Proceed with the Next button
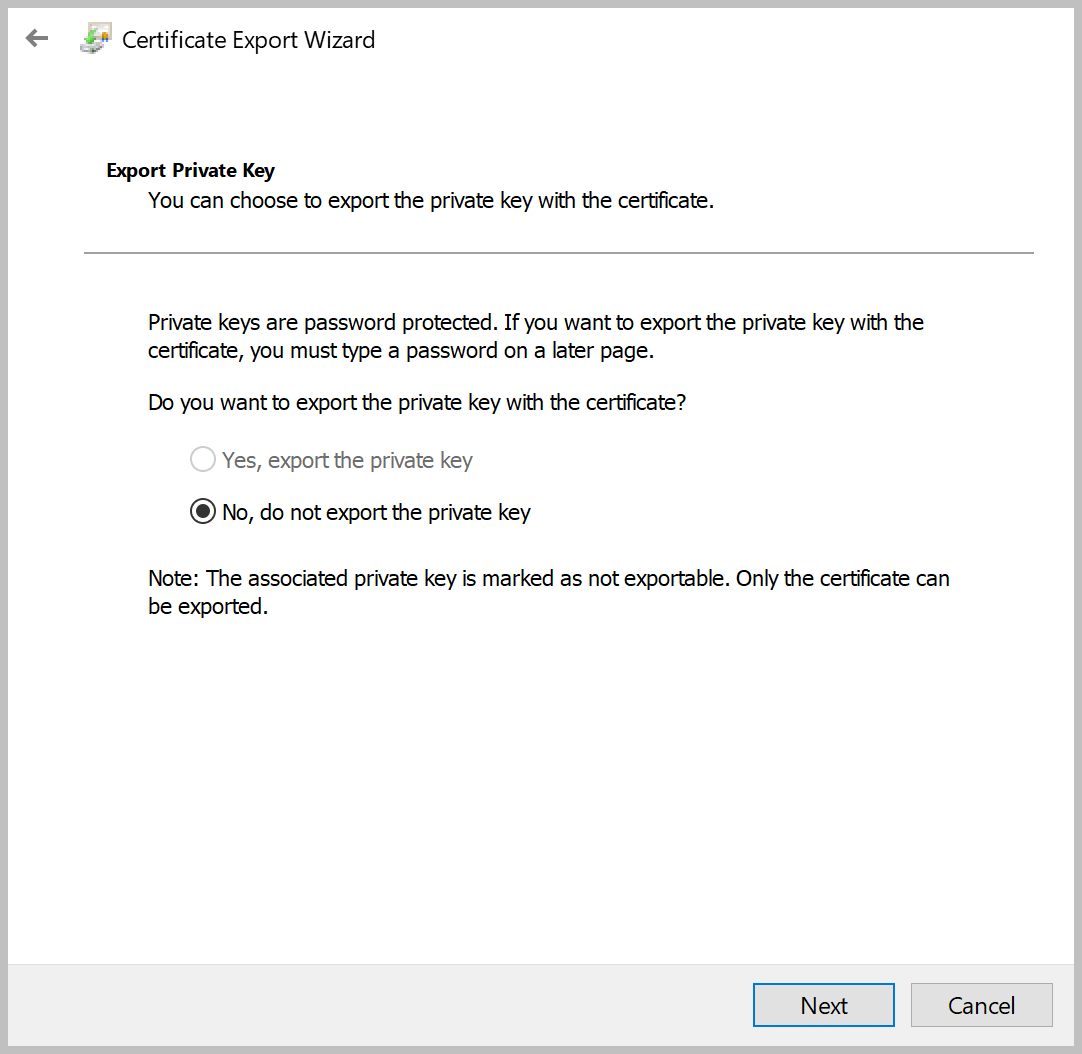Image resolution: width=1082 pixels, height=1054 pixels. (823, 1005)
